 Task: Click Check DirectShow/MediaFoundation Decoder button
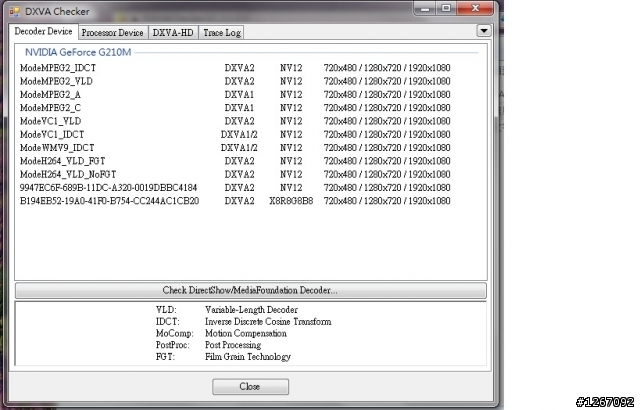point(251,290)
